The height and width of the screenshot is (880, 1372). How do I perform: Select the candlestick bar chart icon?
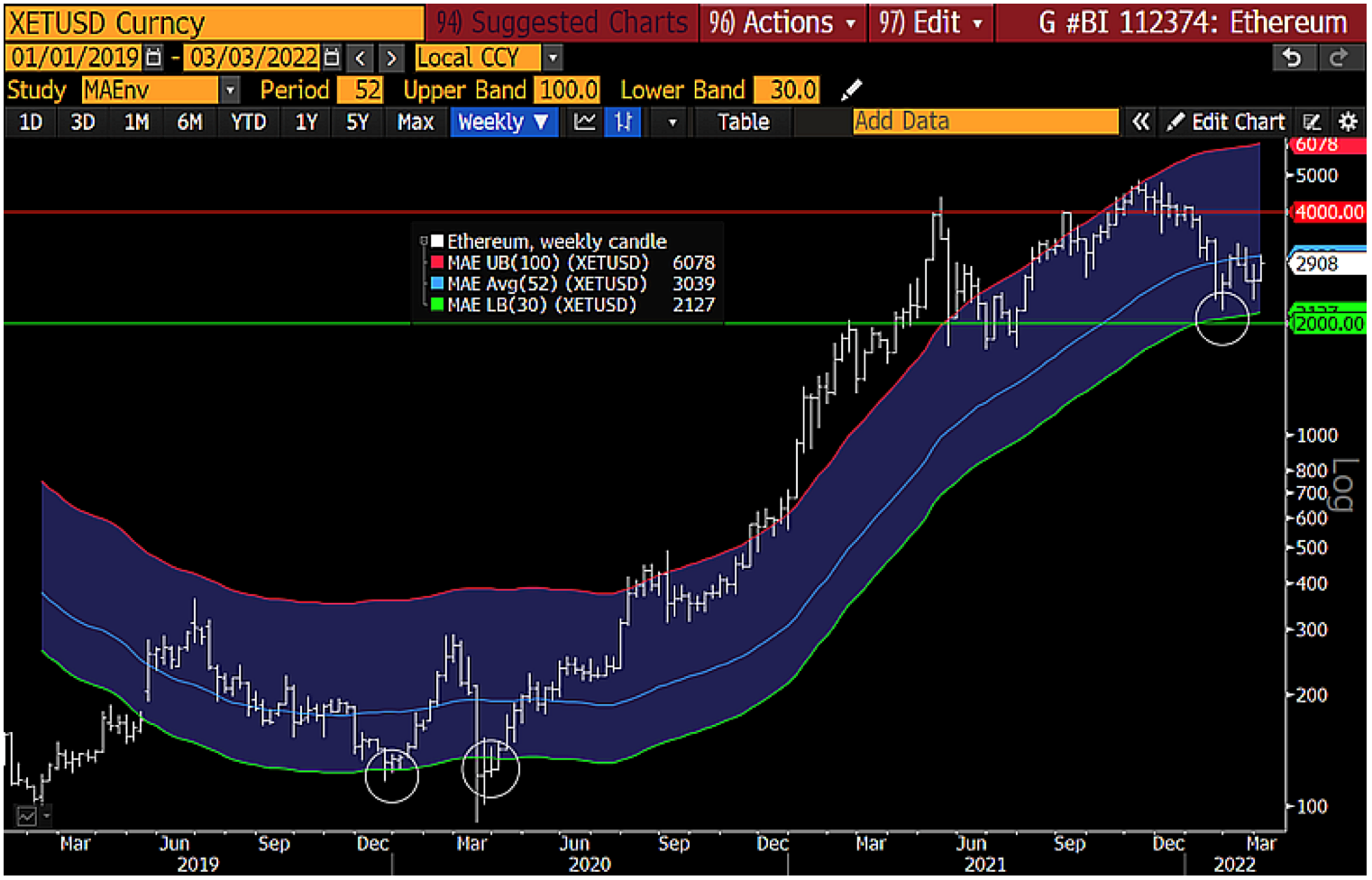(x=623, y=122)
